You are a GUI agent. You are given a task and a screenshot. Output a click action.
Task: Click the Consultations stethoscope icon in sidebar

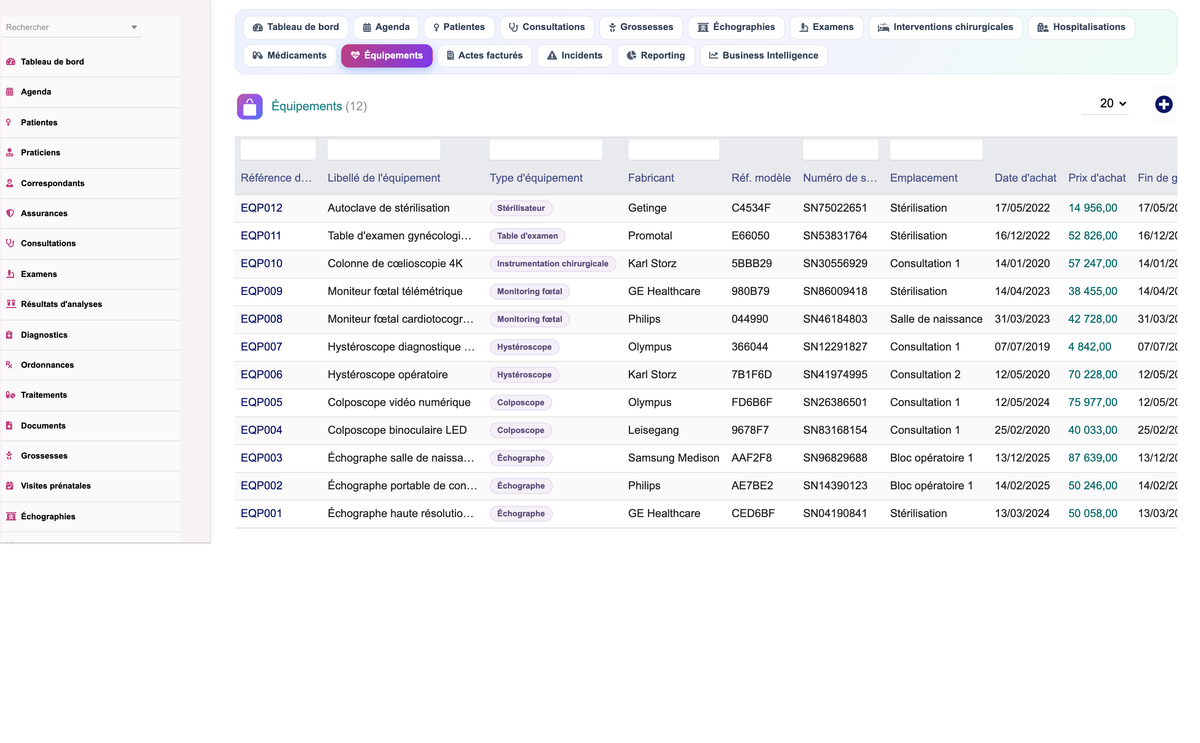[10, 244]
